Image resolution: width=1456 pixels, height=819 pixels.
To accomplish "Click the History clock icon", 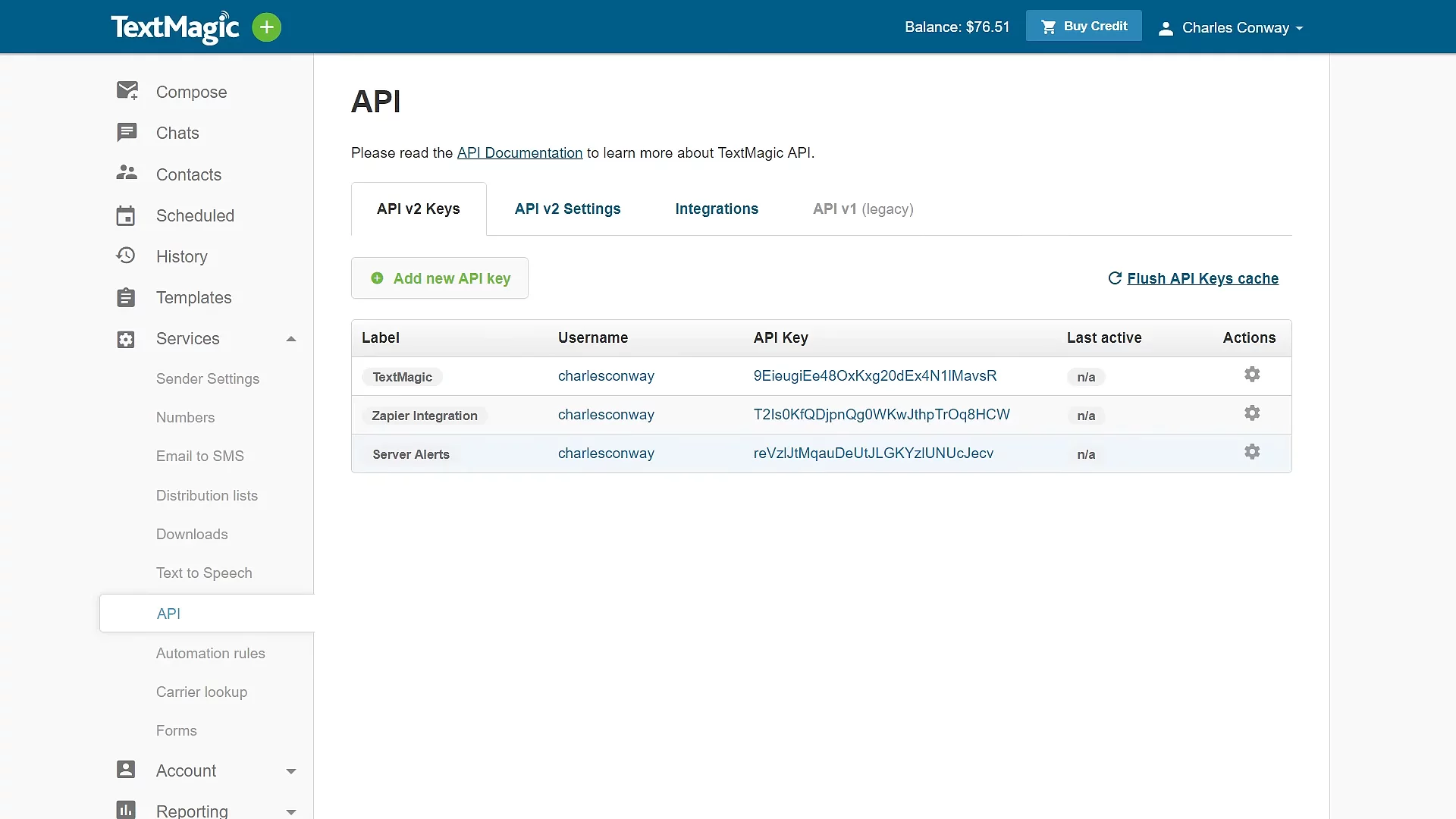I will coord(126,256).
